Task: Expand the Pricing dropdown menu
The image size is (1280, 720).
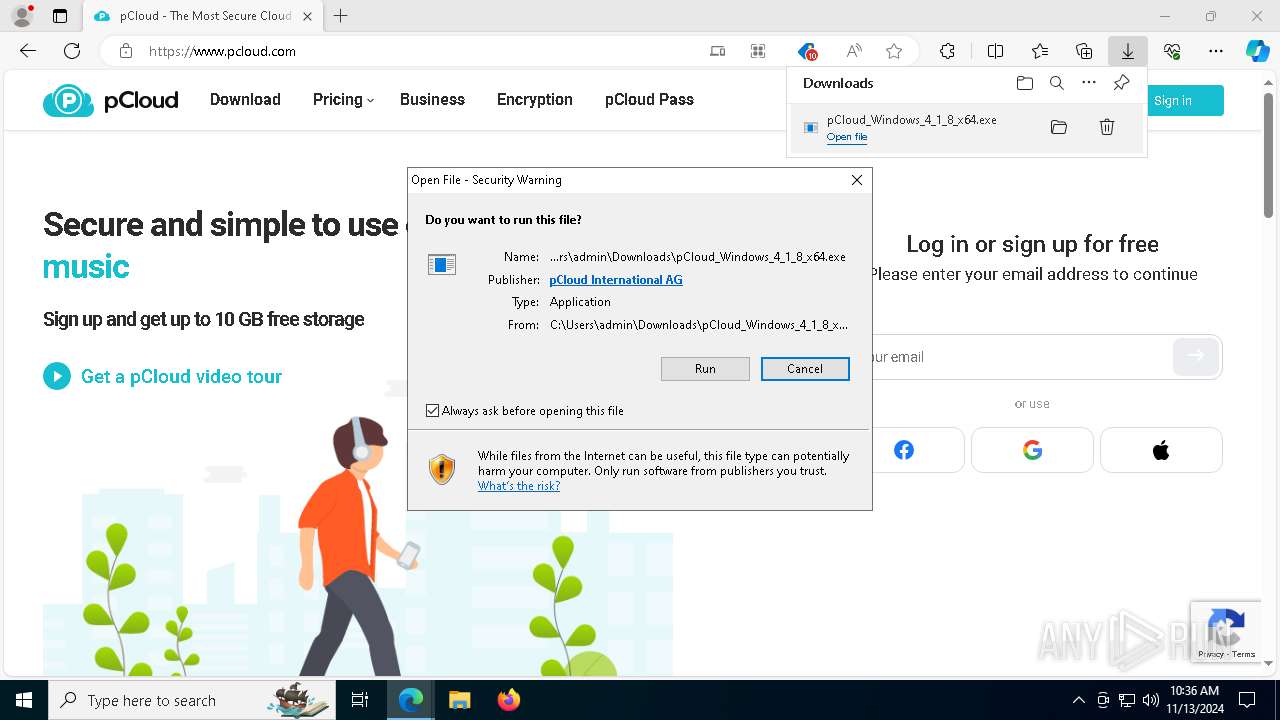Action: tap(343, 99)
